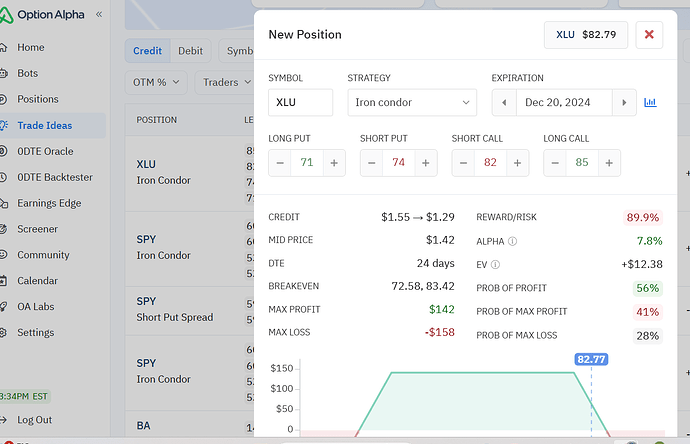Switch to the Debit tab
Image resolution: width=690 pixels, height=444 pixels.
190,51
